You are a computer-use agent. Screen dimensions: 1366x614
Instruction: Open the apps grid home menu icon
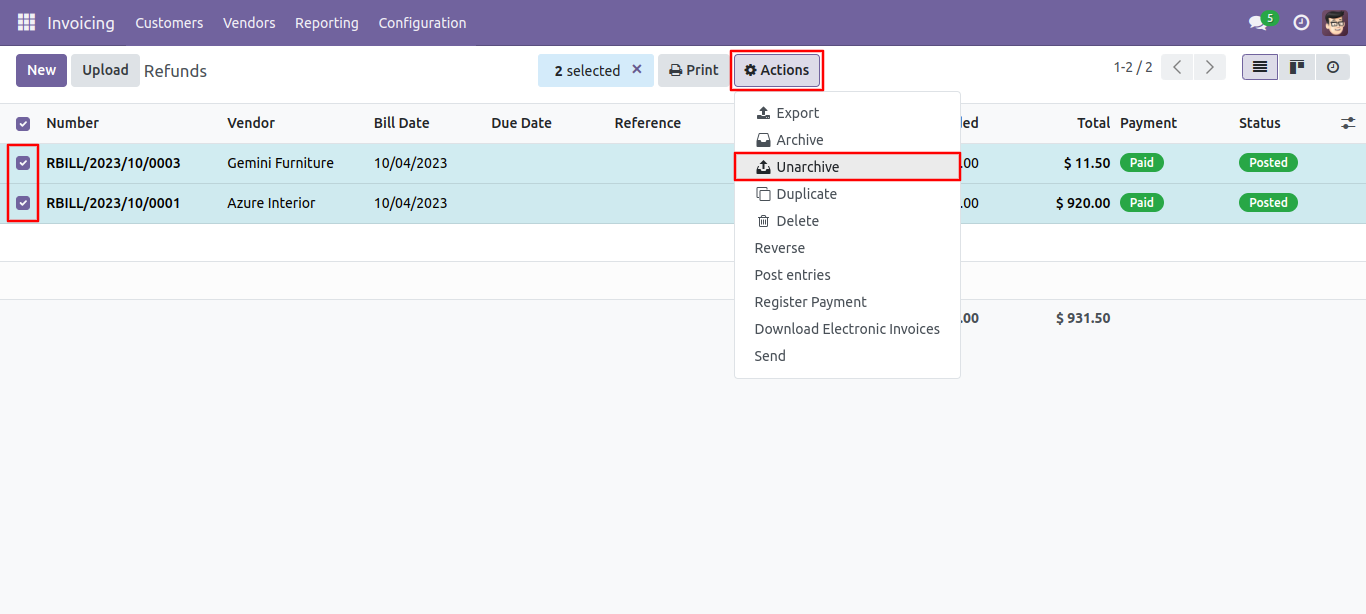(x=26, y=22)
